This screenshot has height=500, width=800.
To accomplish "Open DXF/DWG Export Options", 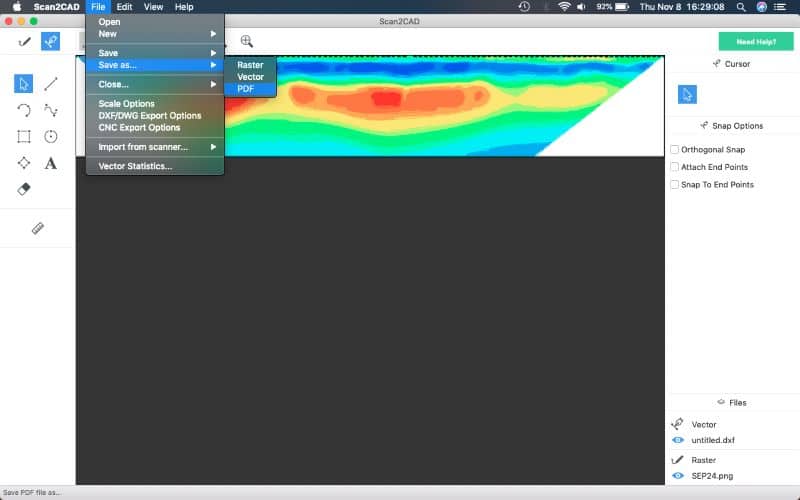I will [x=150, y=116].
